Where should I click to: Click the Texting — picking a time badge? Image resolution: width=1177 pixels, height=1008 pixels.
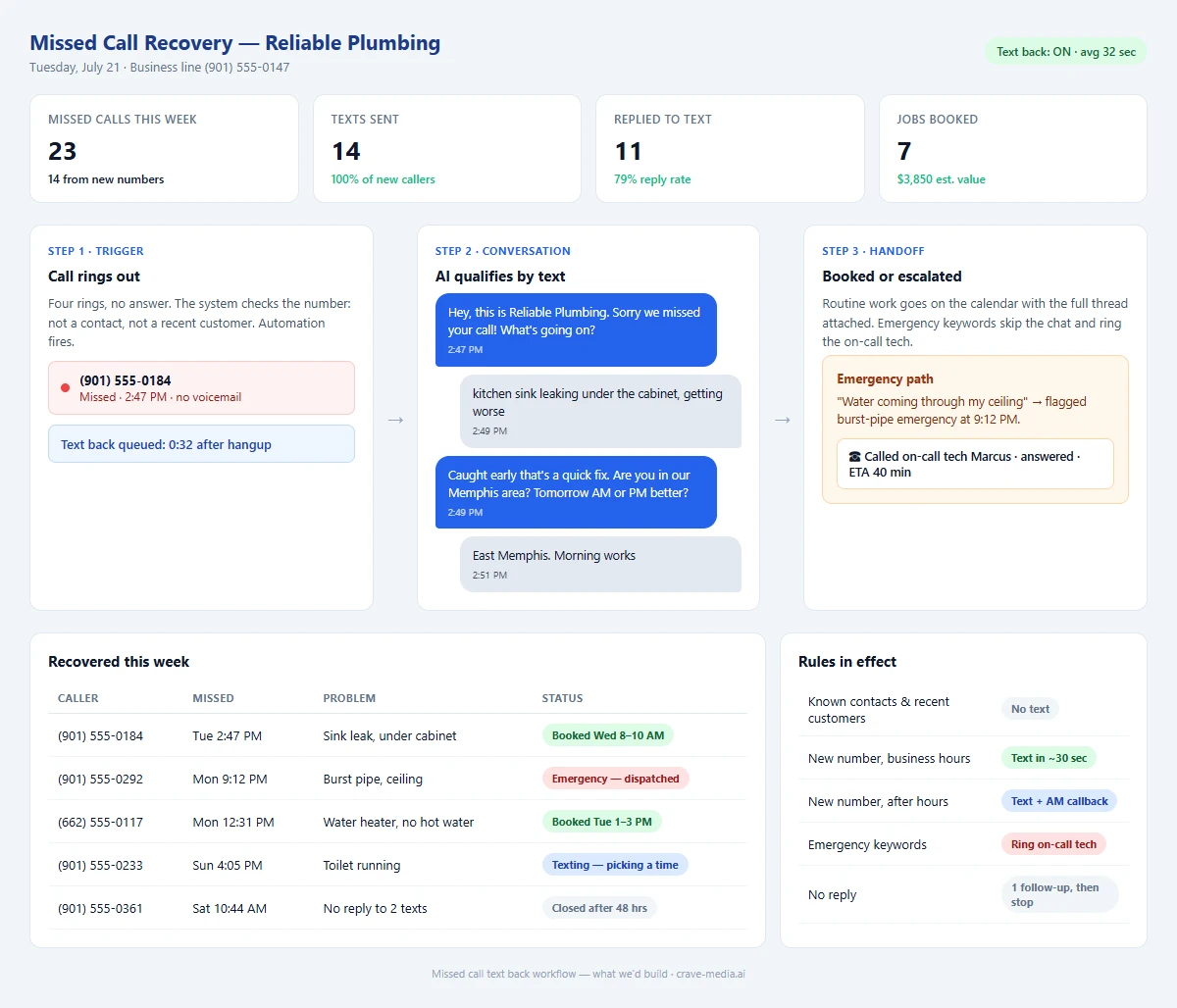[x=615, y=865]
